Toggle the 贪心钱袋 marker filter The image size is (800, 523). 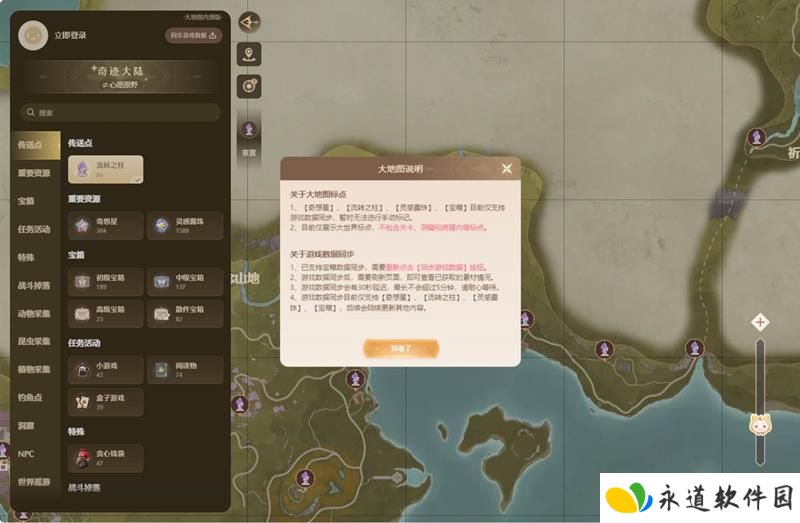point(106,458)
